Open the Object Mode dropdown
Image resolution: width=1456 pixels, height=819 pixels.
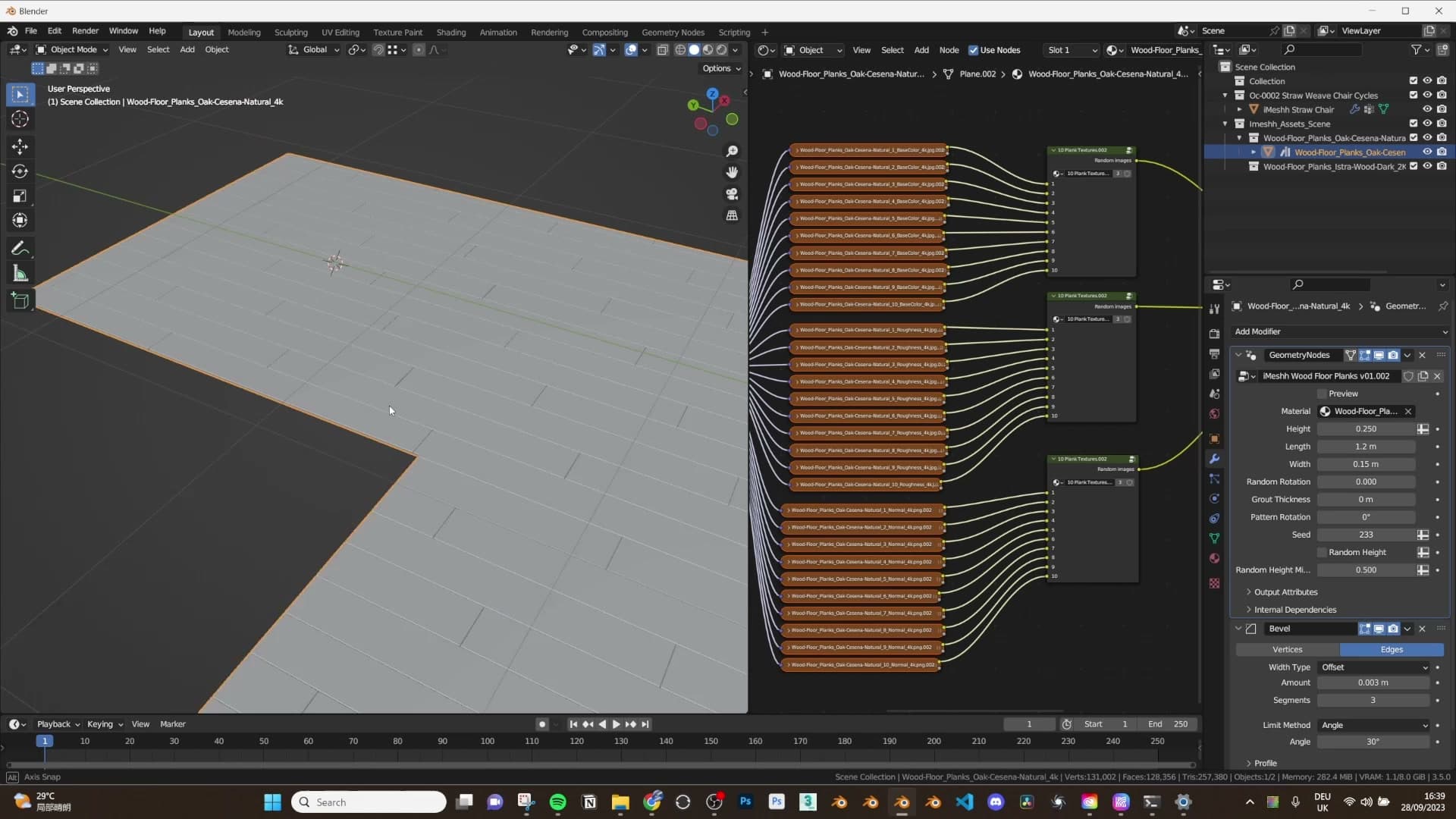72,50
